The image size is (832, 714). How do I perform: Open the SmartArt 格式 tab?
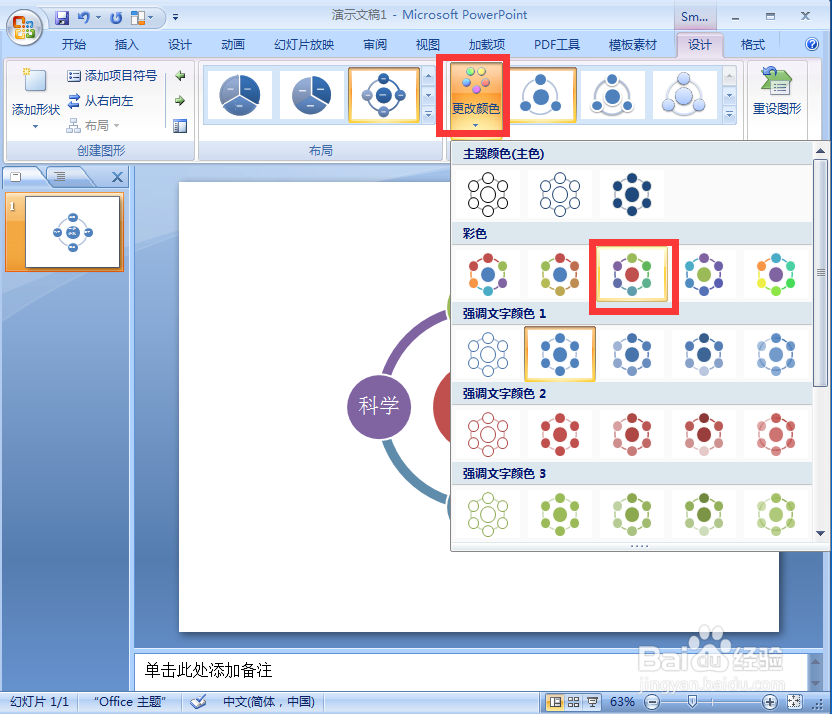pyautogui.click(x=752, y=45)
